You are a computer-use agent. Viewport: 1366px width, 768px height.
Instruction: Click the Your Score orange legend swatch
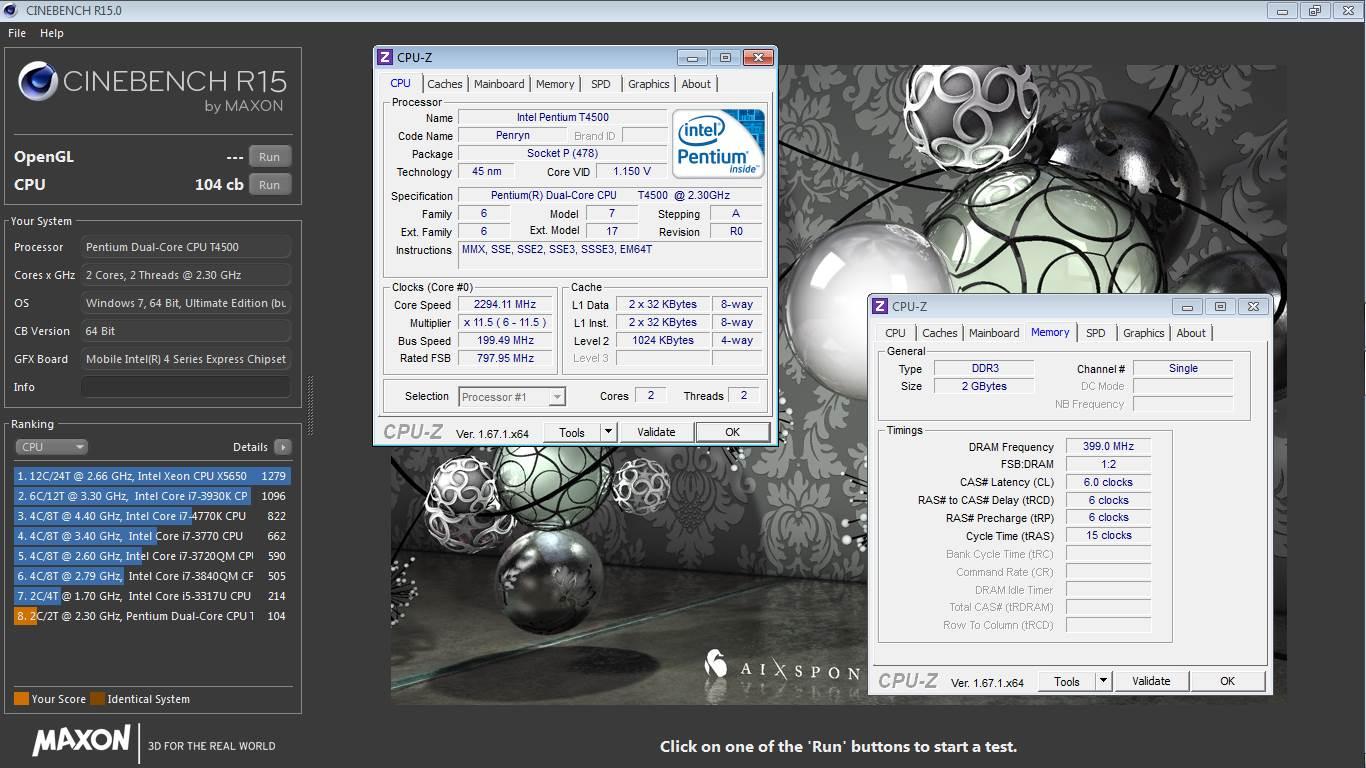21,699
